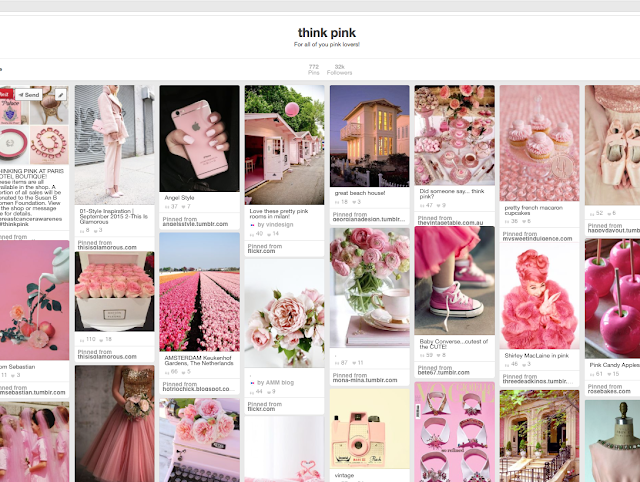Click the red Pin it button on the first pin
This screenshot has width=640, height=482.
(x=6, y=95)
